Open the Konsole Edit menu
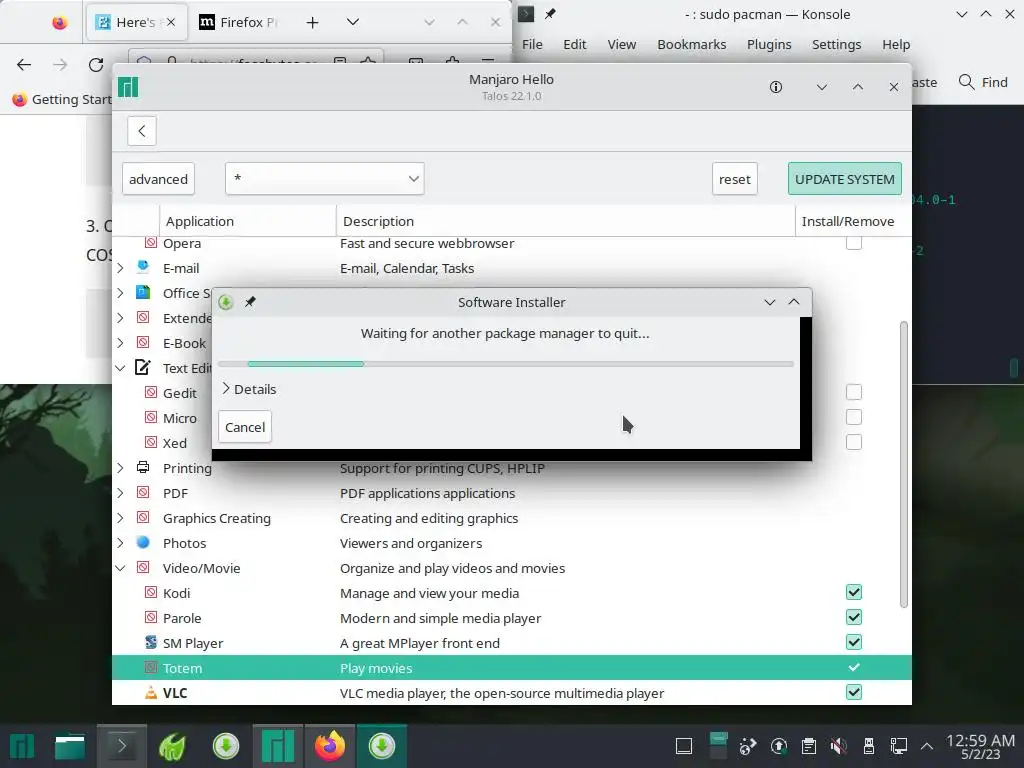Image resolution: width=1024 pixels, height=768 pixels. pyautogui.click(x=575, y=44)
